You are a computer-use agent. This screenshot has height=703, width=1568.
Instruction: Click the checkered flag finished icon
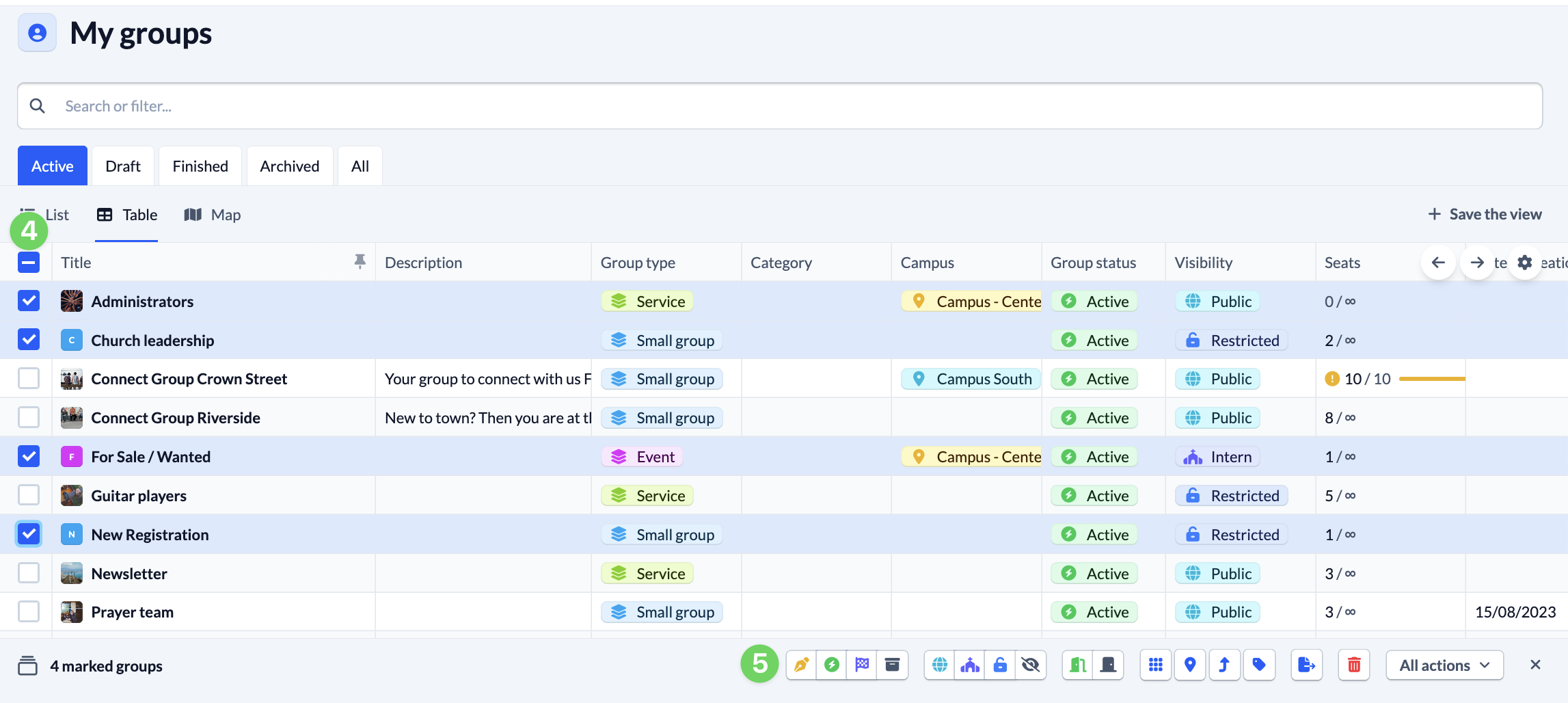point(862,665)
